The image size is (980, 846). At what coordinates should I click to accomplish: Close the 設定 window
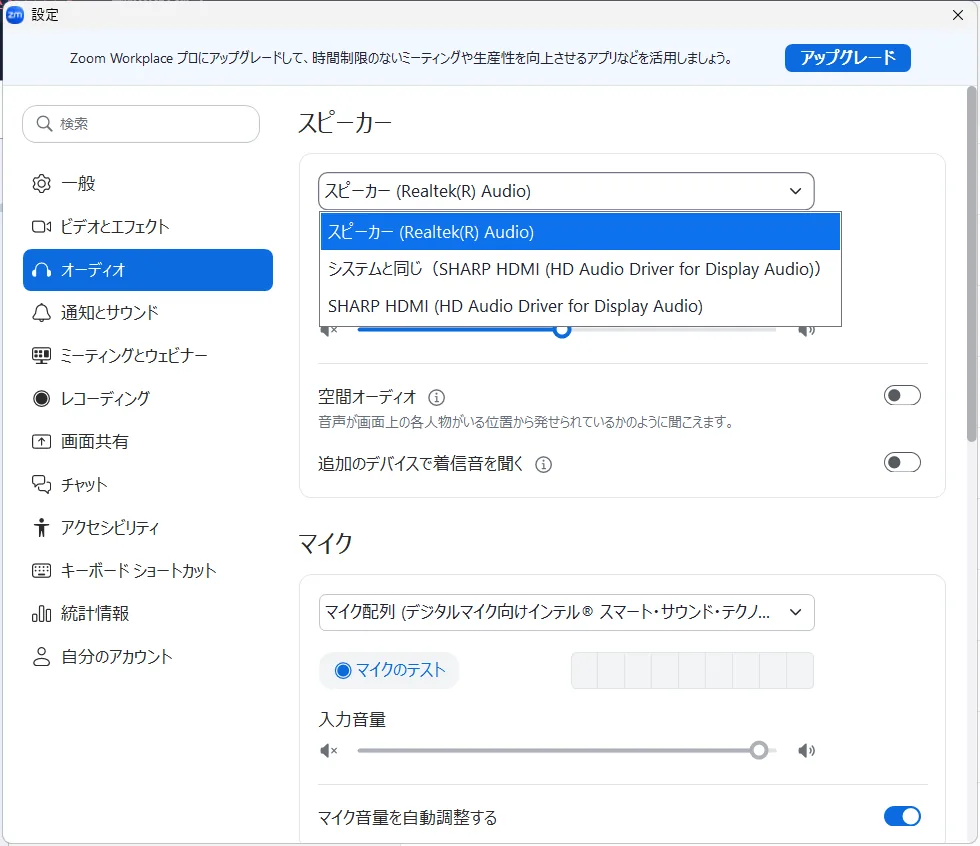pos(958,15)
